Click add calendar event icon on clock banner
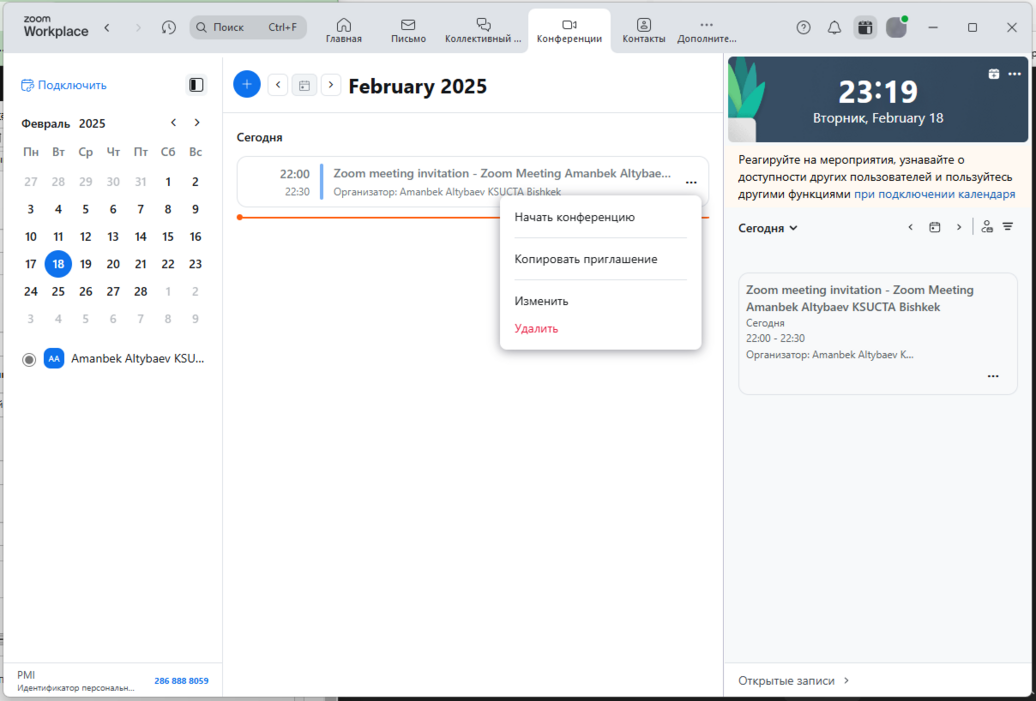The width and height of the screenshot is (1036, 701). pyautogui.click(x=993, y=74)
